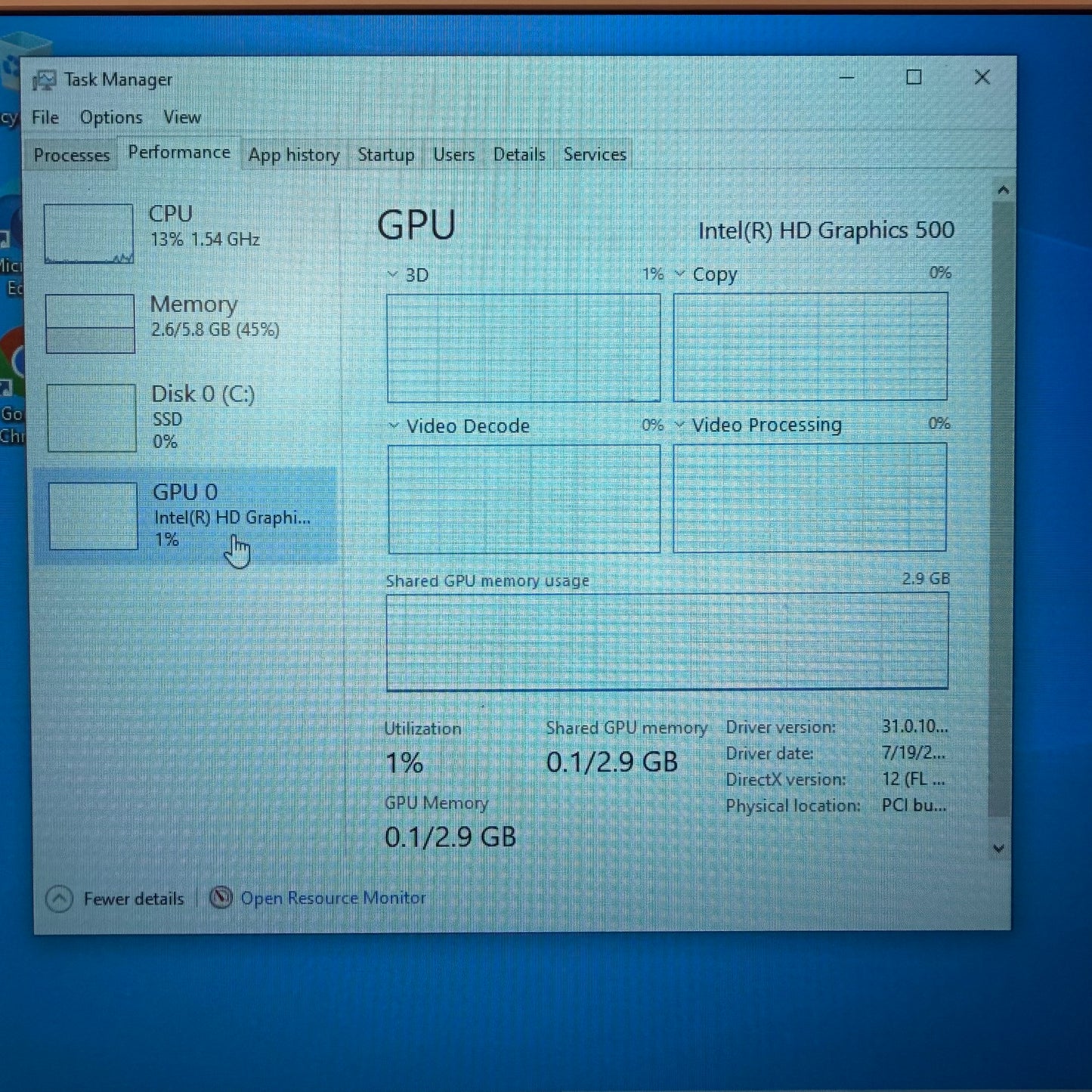Screen dimensions: 1092x1092
Task: Open the Services tab
Action: [x=595, y=154]
